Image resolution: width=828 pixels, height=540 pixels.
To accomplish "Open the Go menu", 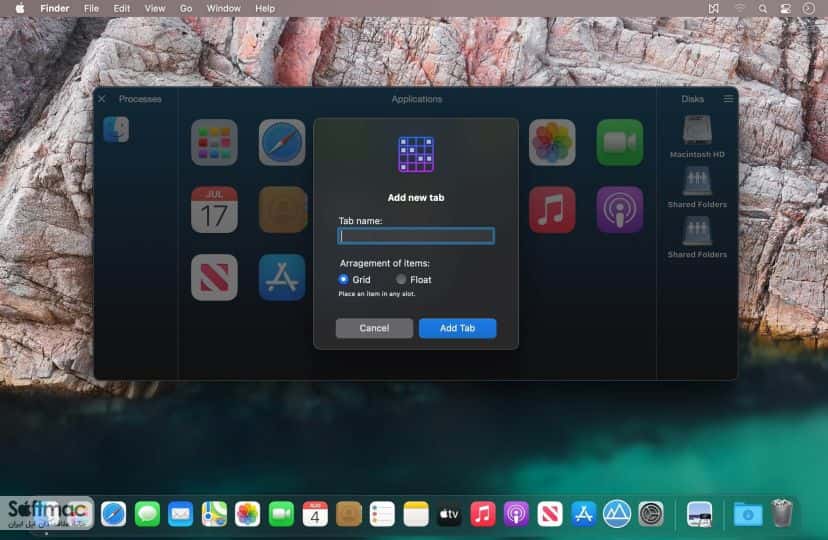I will coord(186,8).
